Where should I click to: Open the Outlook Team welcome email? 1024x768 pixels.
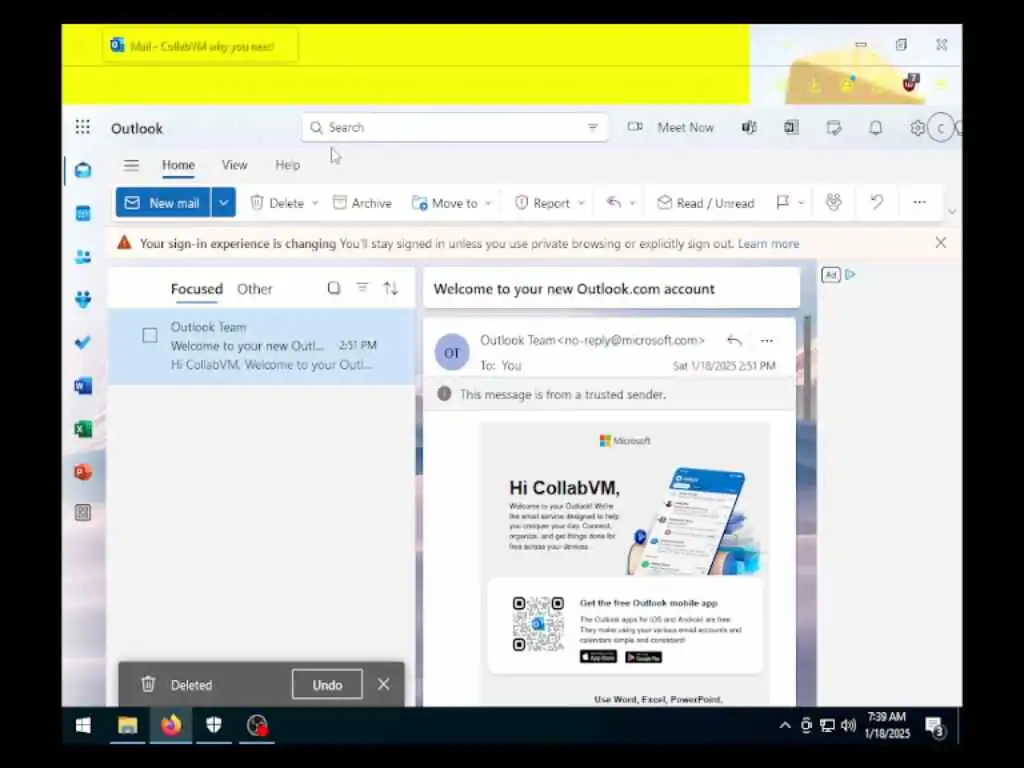coord(261,346)
